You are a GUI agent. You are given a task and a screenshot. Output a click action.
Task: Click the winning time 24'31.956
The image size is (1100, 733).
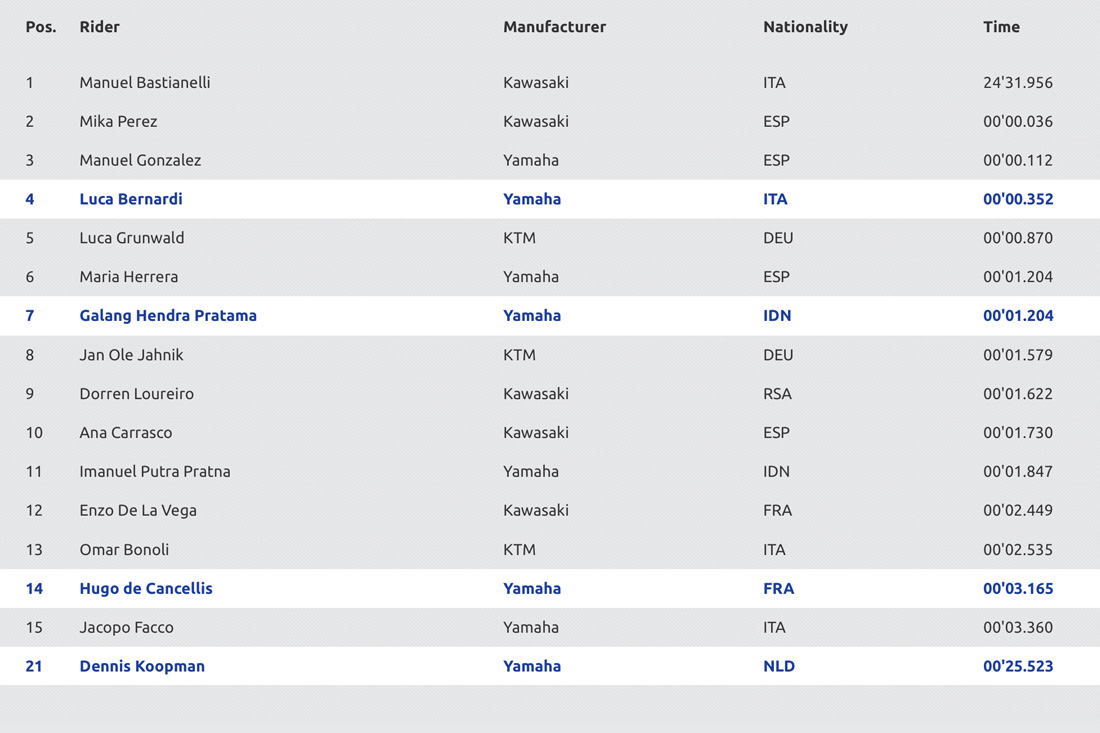1018,82
